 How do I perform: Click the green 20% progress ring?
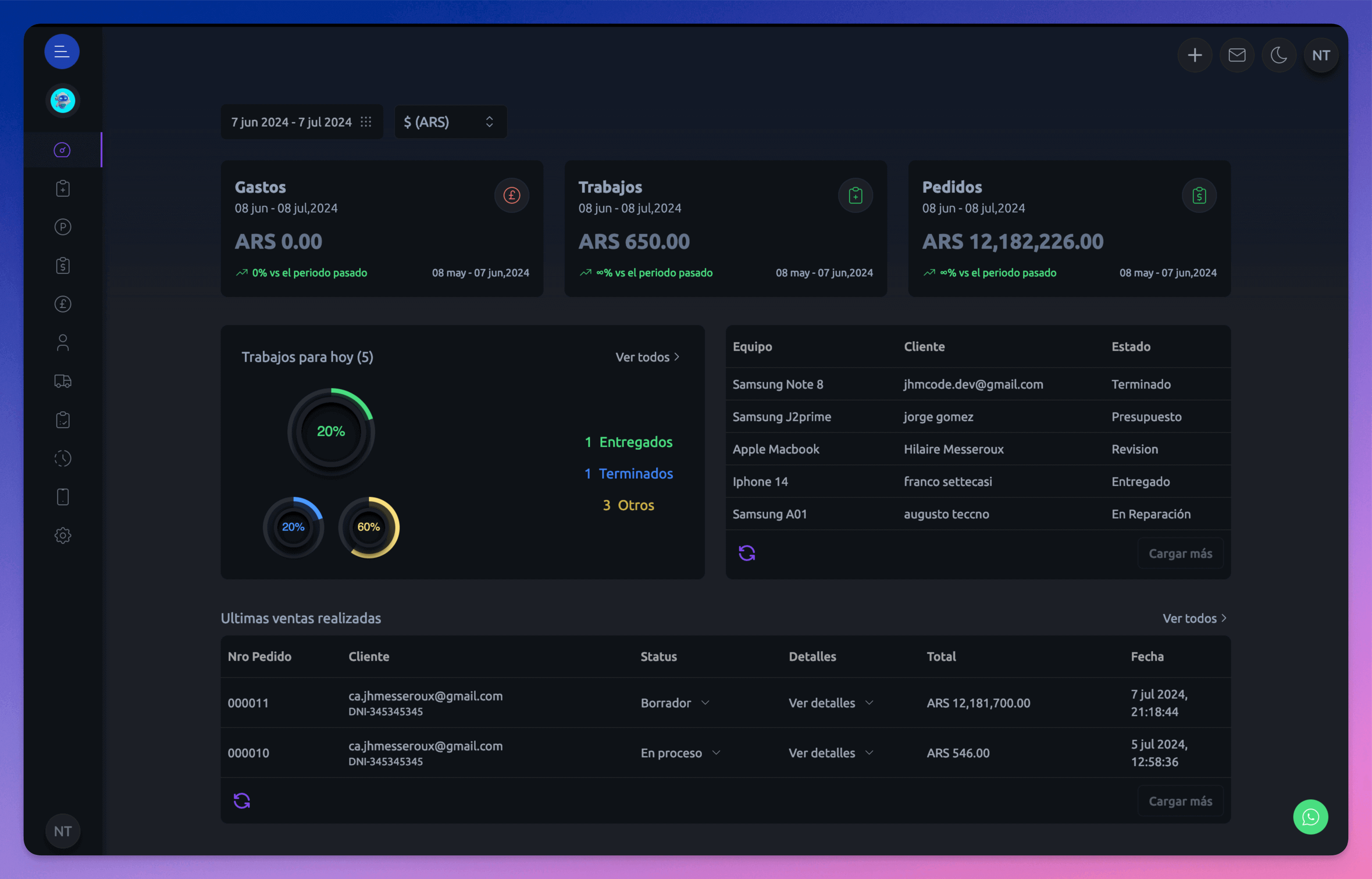point(331,432)
